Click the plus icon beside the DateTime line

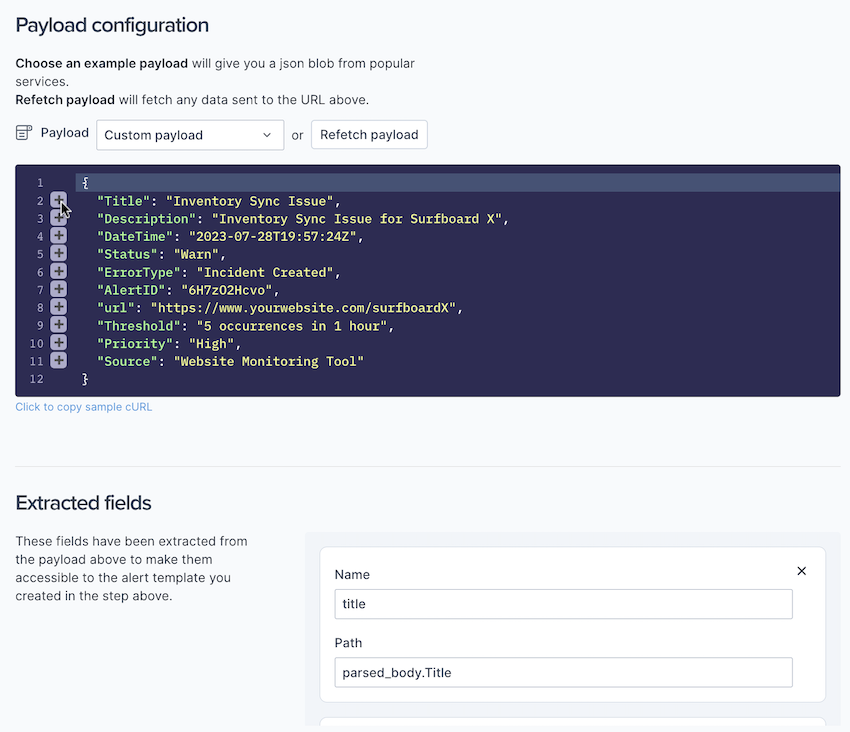(x=58, y=236)
